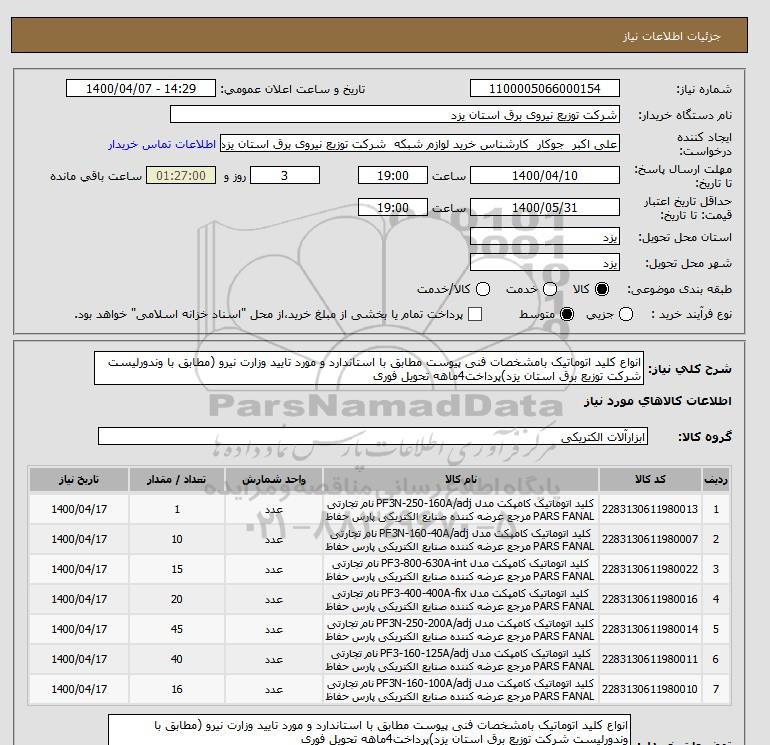This screenshot has width=770, height=745.
Task: Select product code 2283130611980010
Action: point(650,689)
